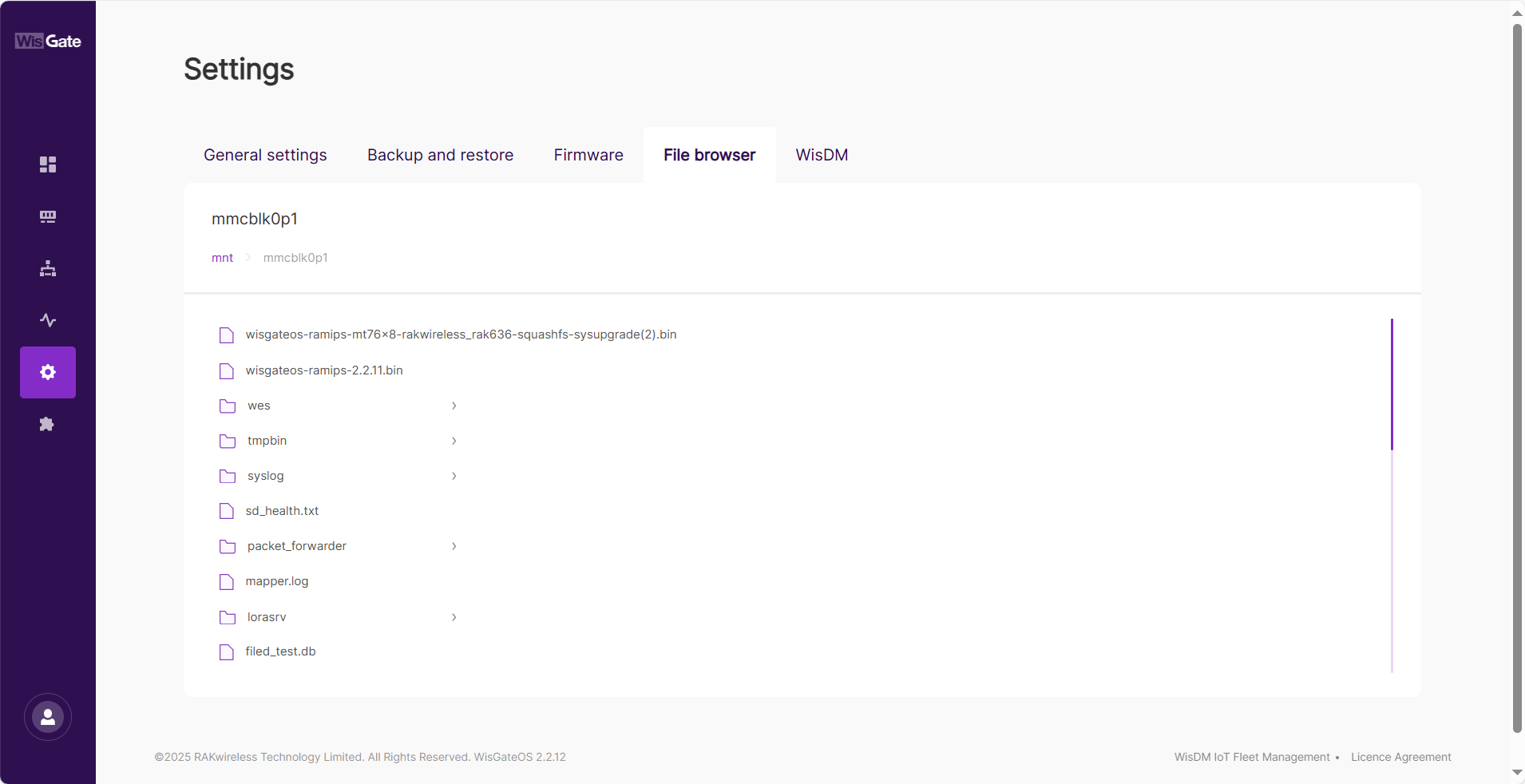Open the Extensions puzzle icon in sidebar

point(47,424)
